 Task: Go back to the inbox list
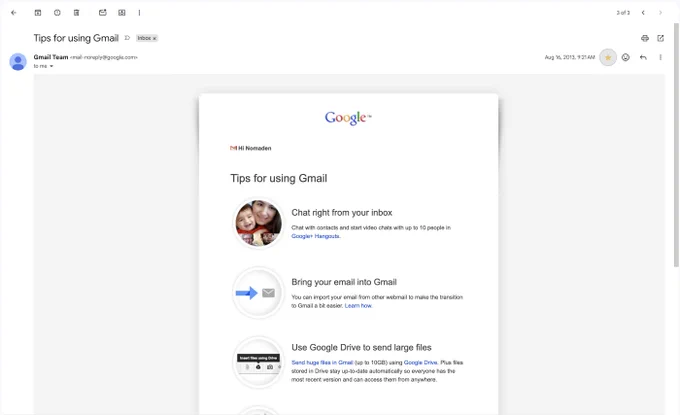click(13, 13)
